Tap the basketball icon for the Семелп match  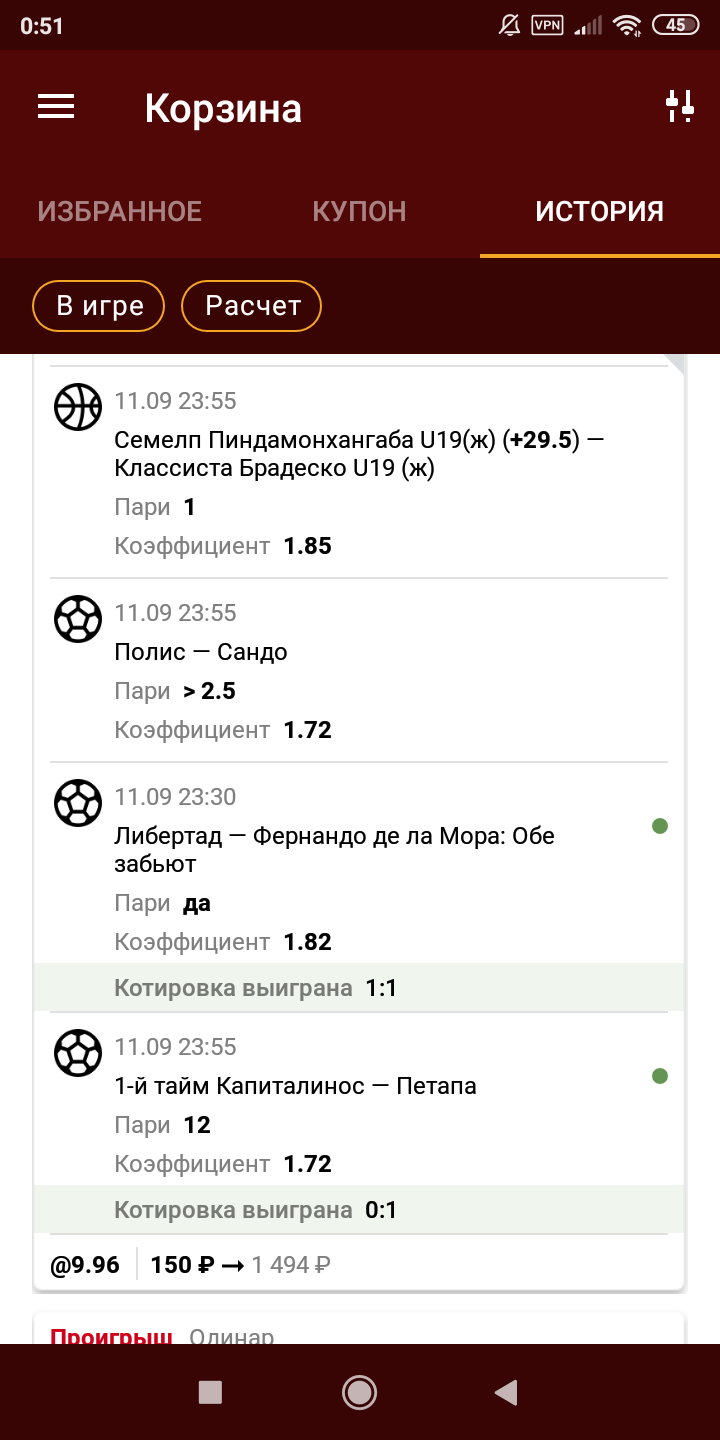(77, 406)
